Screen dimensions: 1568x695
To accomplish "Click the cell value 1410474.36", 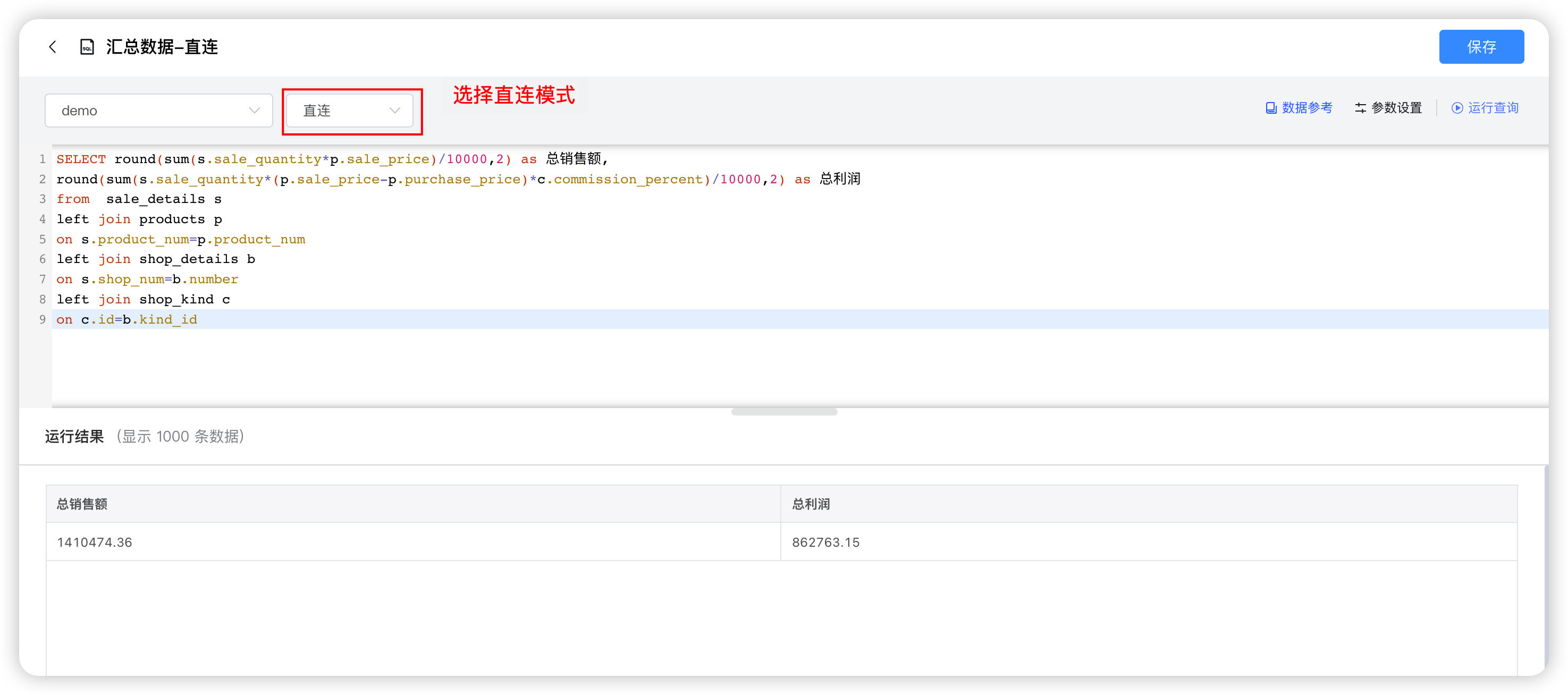I will point(95,543).
